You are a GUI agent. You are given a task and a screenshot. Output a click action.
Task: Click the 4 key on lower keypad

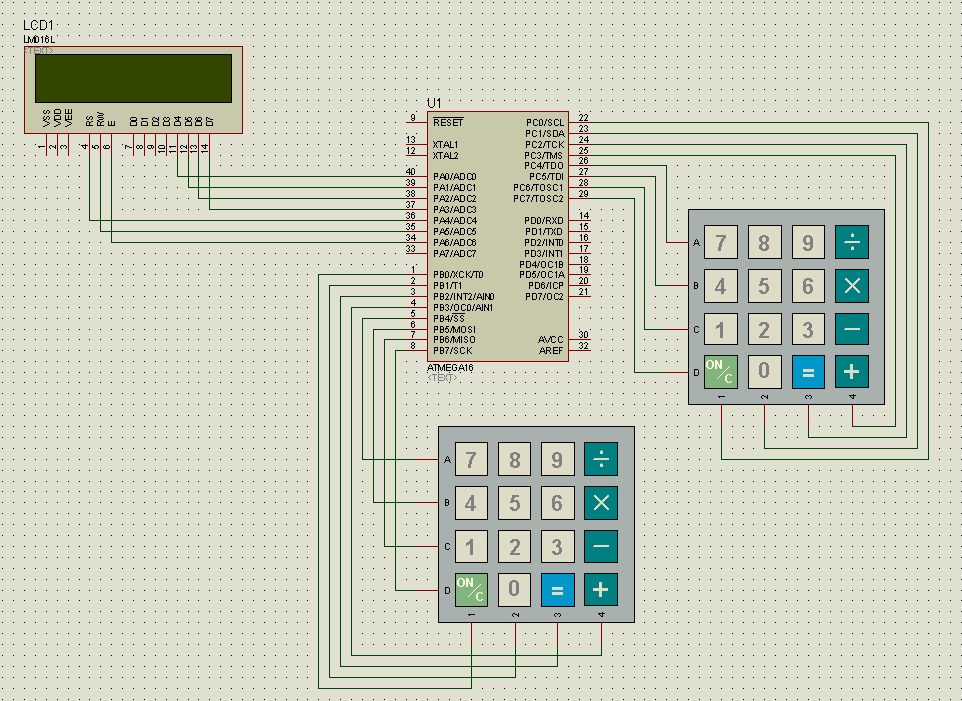click(471, 503)
